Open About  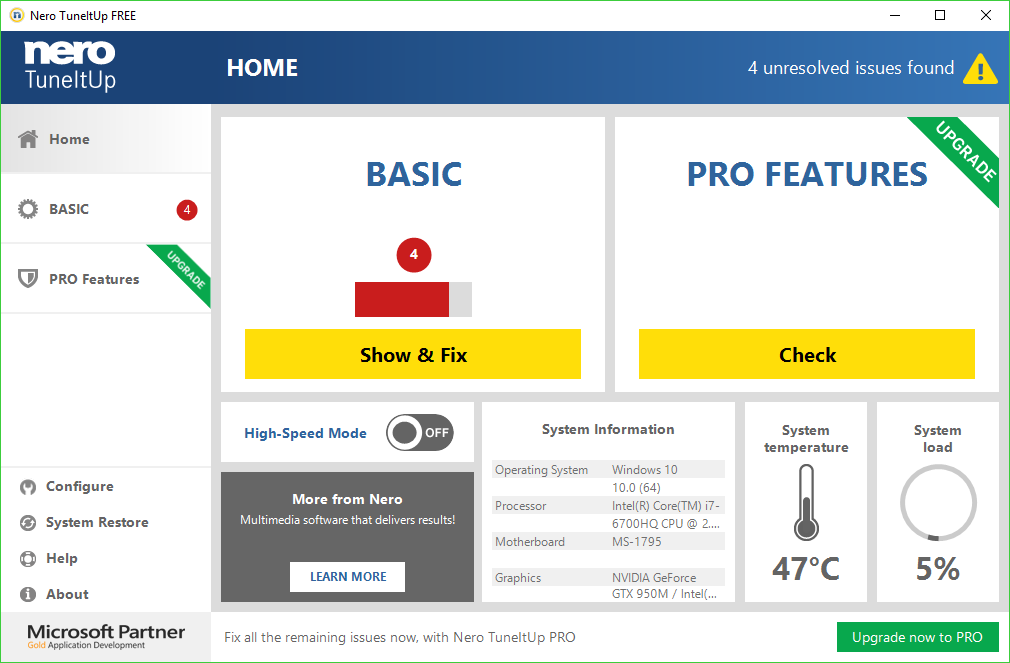click(x=67, y=594)
